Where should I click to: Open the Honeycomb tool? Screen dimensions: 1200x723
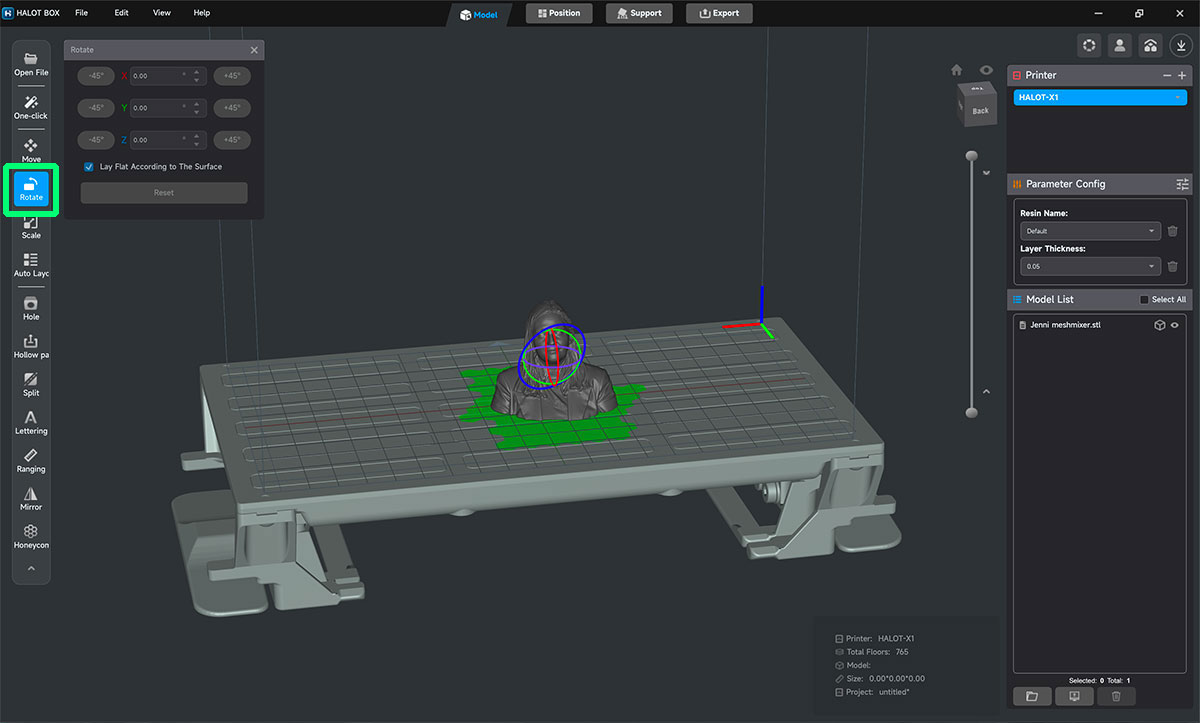pos(31,537)
